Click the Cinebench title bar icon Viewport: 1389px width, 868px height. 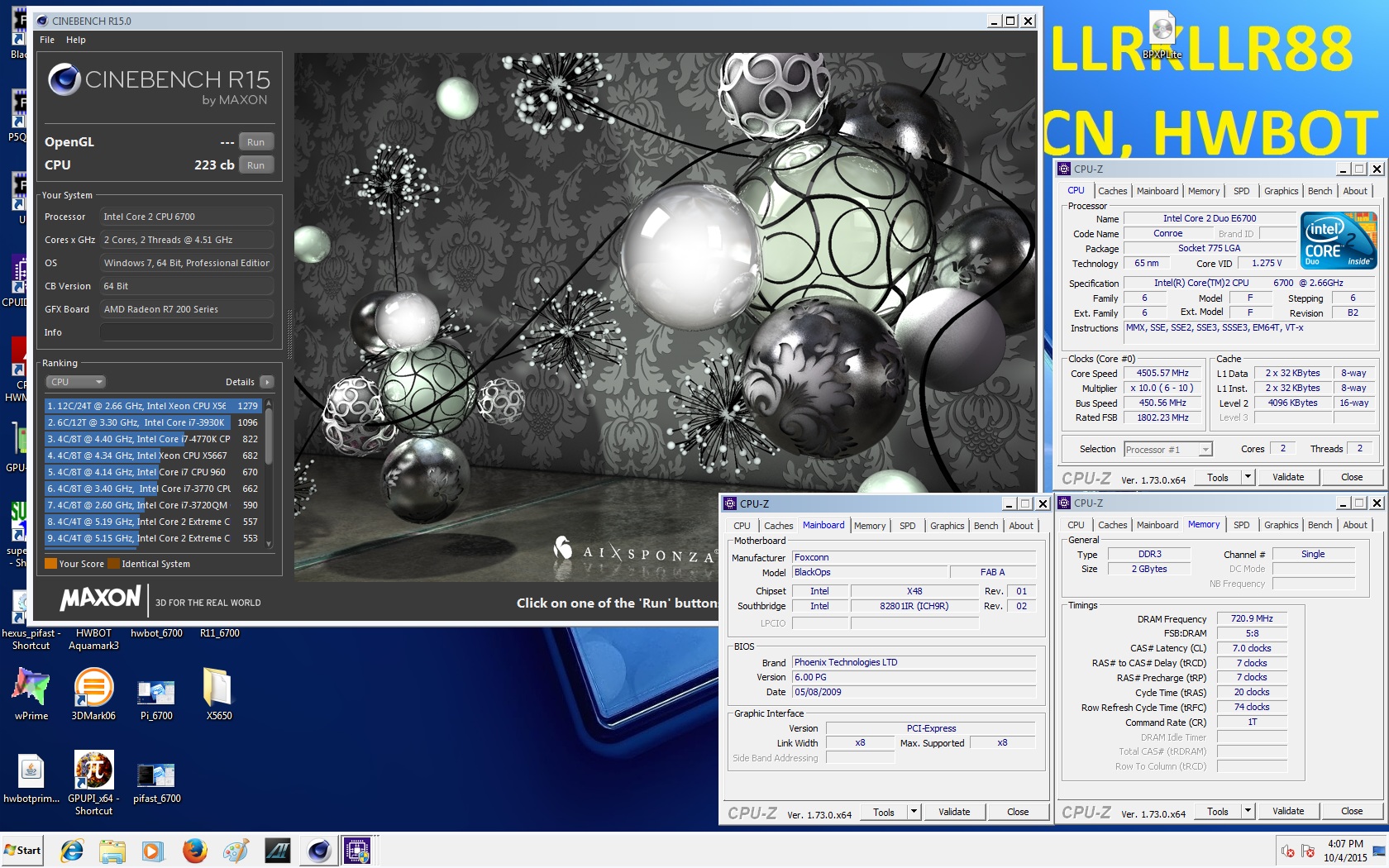tap(42, 21)
